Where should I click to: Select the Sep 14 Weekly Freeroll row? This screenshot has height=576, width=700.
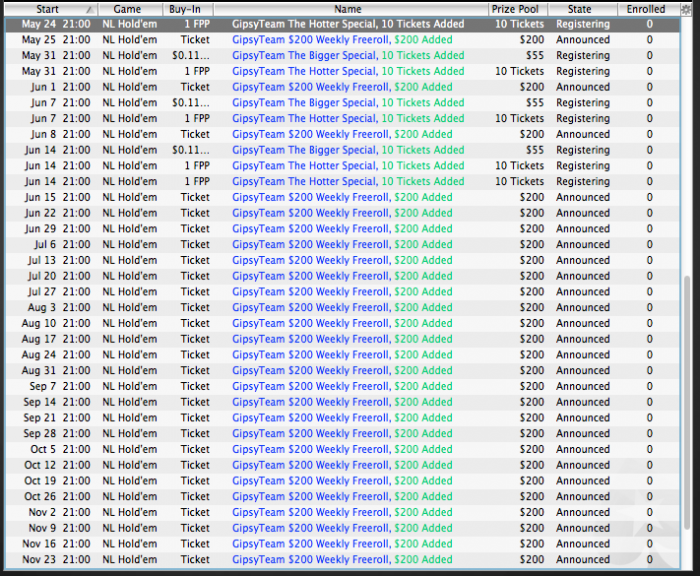(342, 402)
